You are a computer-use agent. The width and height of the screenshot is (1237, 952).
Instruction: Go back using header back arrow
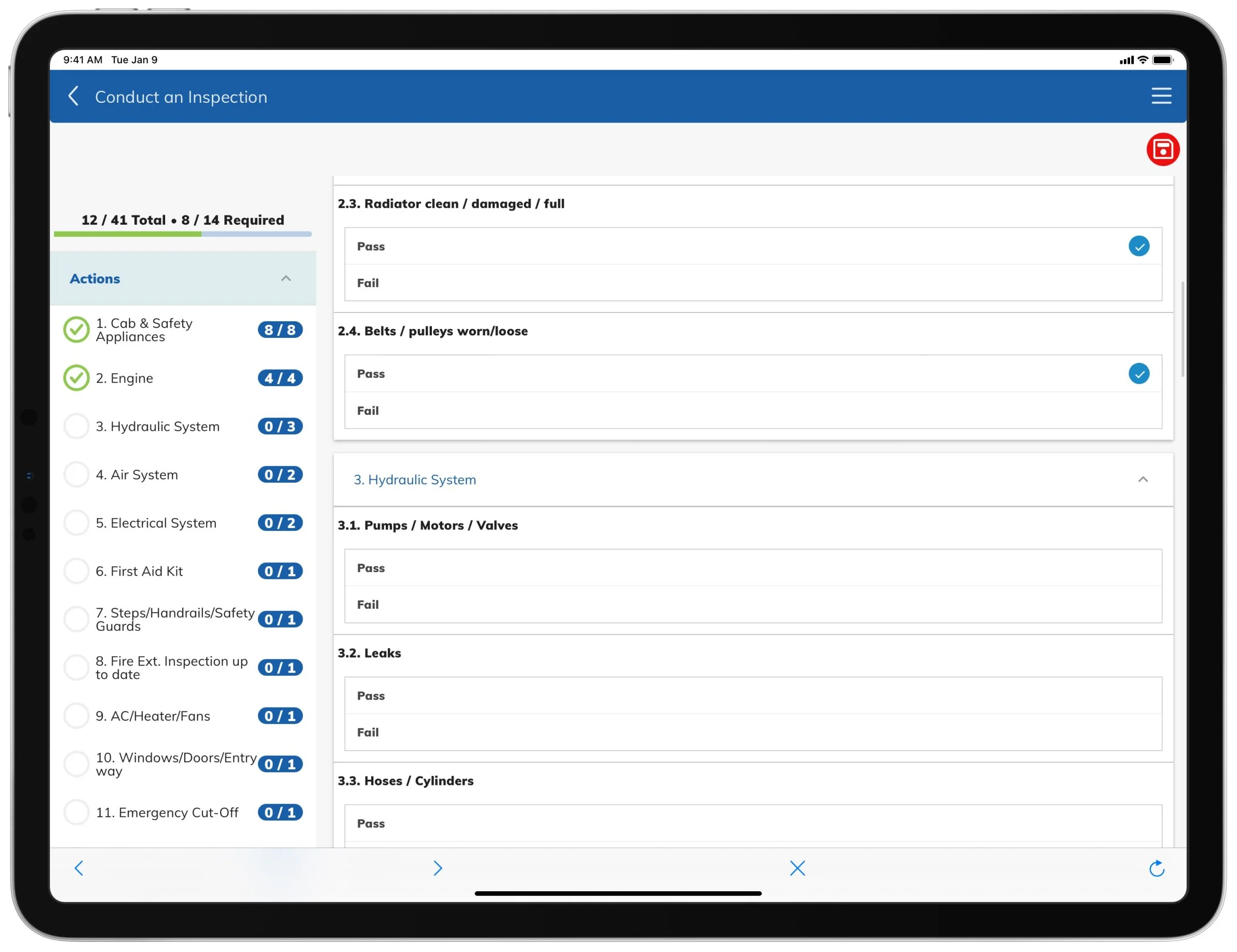tap(74, 96)
